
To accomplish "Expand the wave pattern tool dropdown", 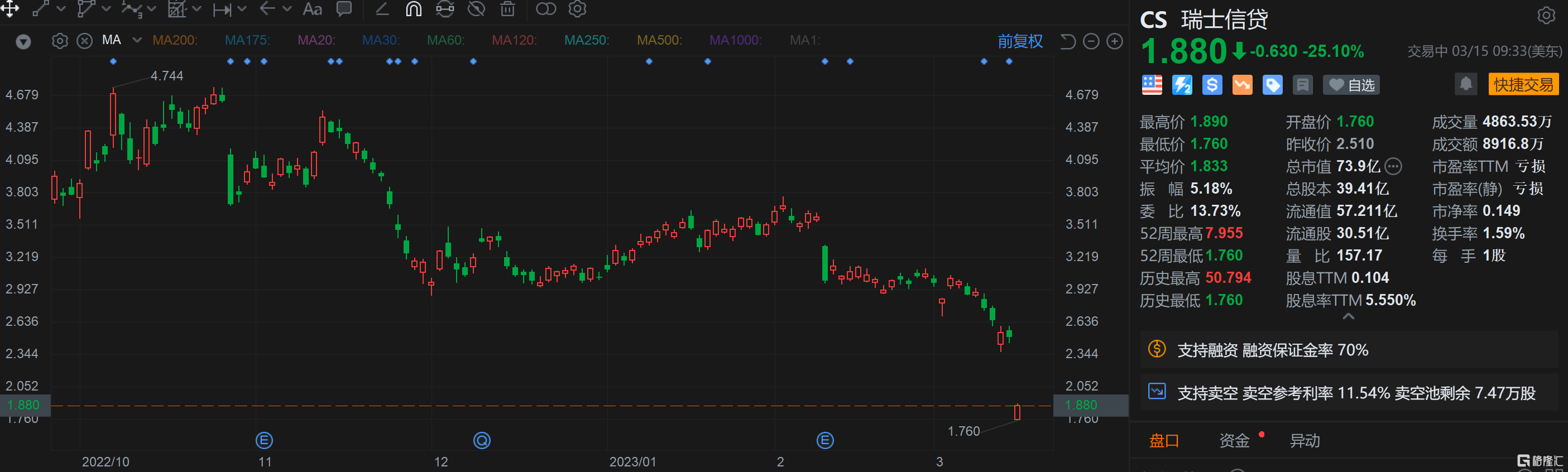I will pyautogui.click(x=152, y=9).
